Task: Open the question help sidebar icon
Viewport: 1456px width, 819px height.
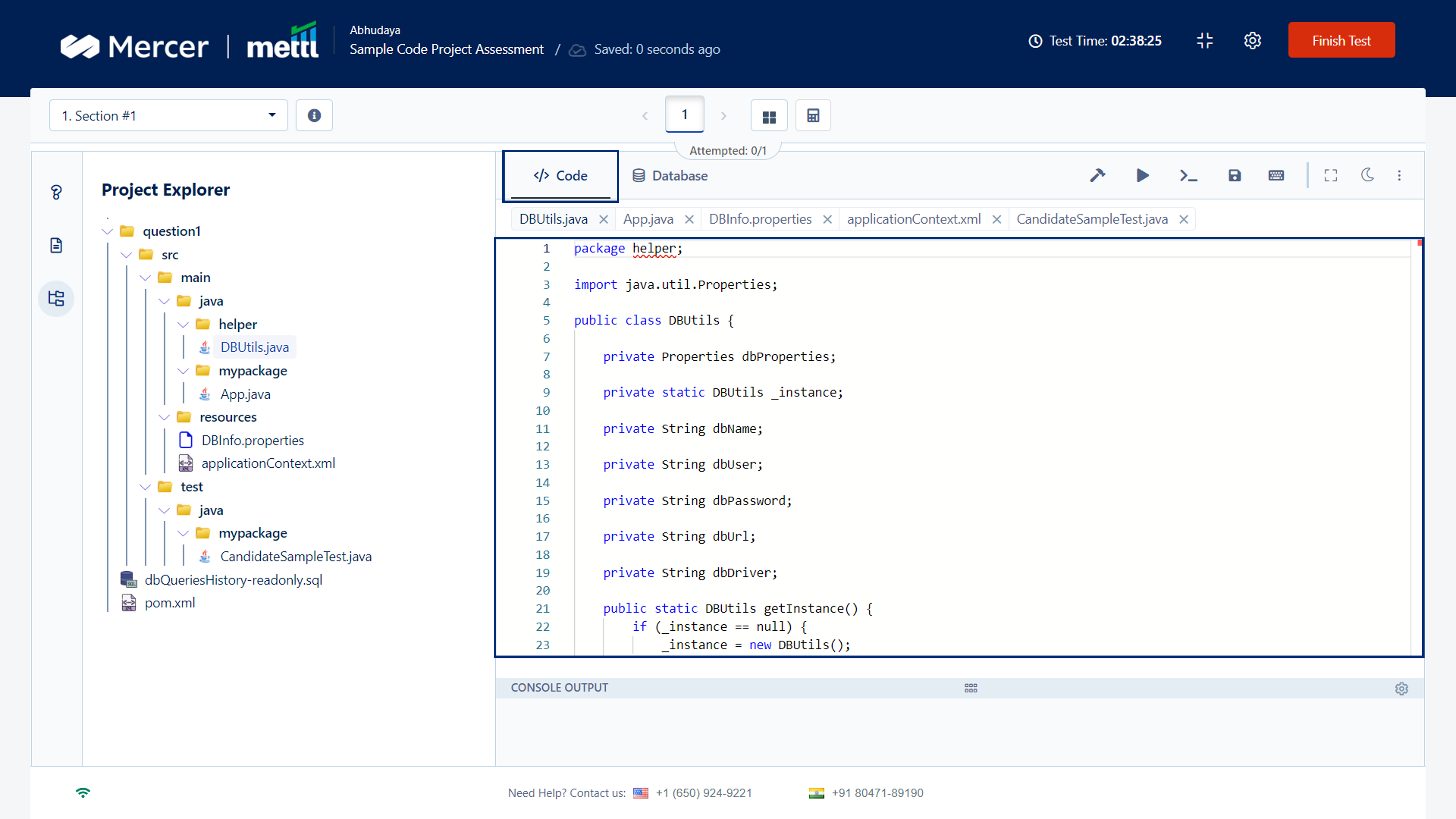Action: tap(56, 193)
